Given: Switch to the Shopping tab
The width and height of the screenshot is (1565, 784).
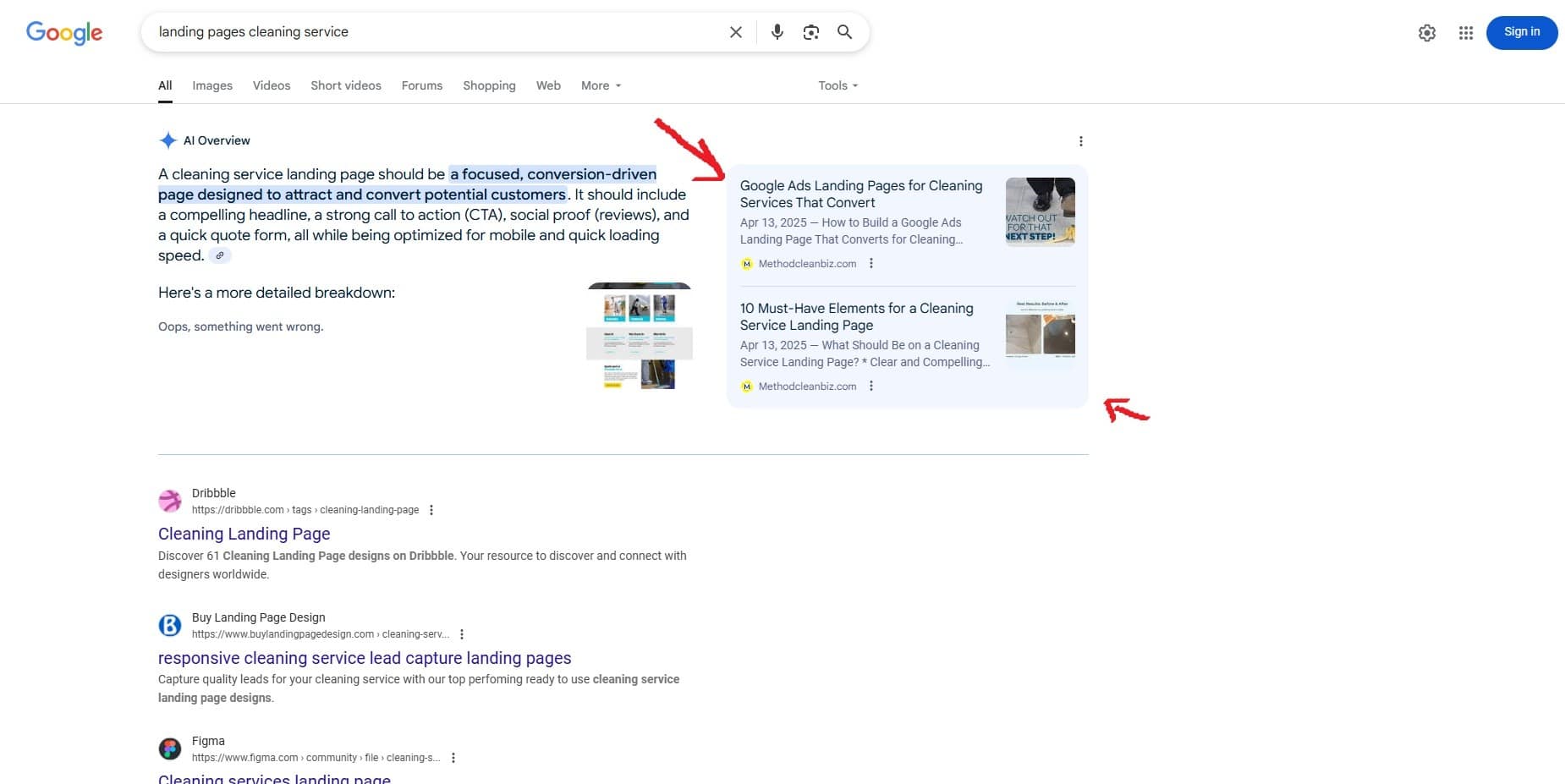Looking at the screenshot, I should click(x=489, y=85).
